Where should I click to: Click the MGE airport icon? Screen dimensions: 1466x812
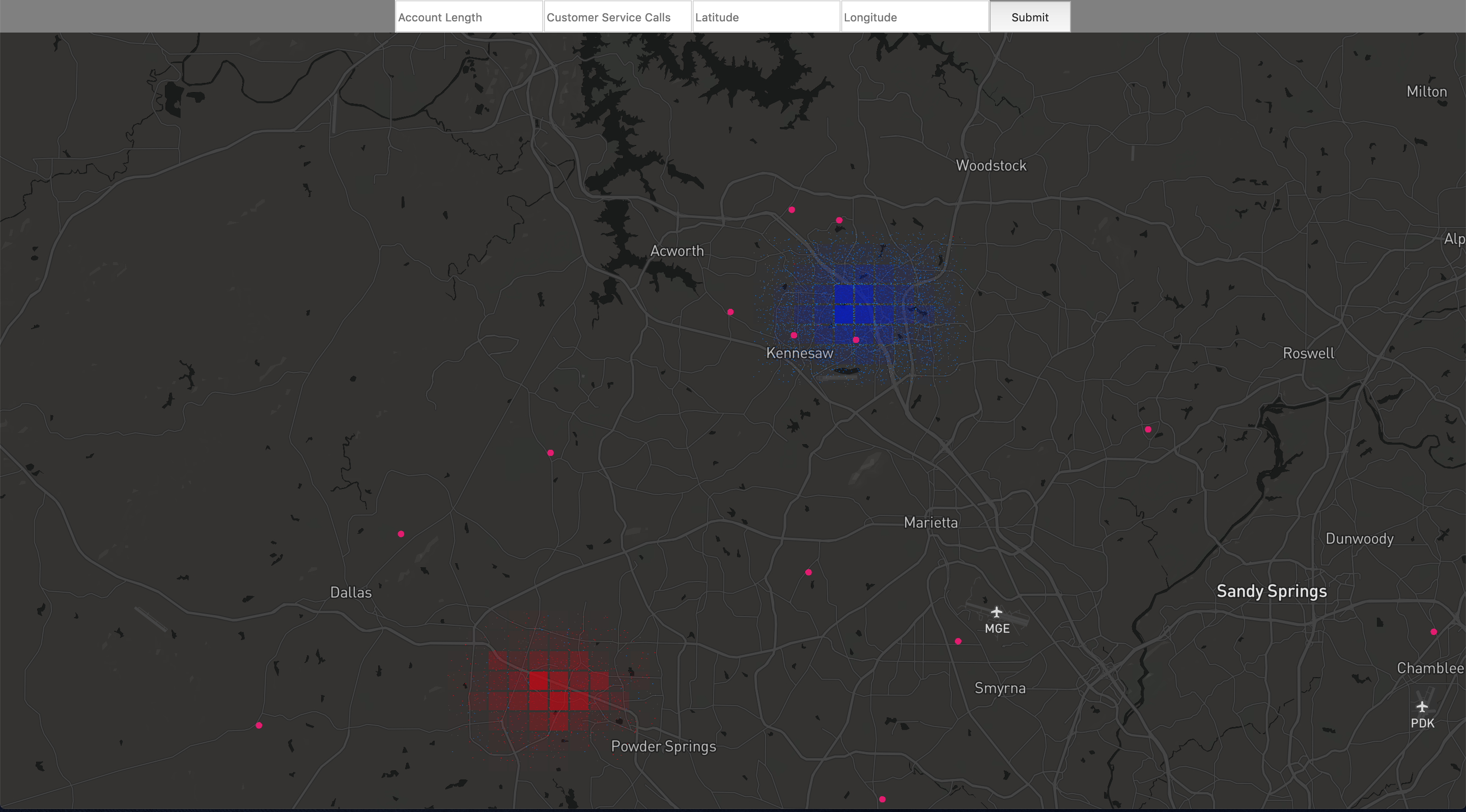coord(996,613)
